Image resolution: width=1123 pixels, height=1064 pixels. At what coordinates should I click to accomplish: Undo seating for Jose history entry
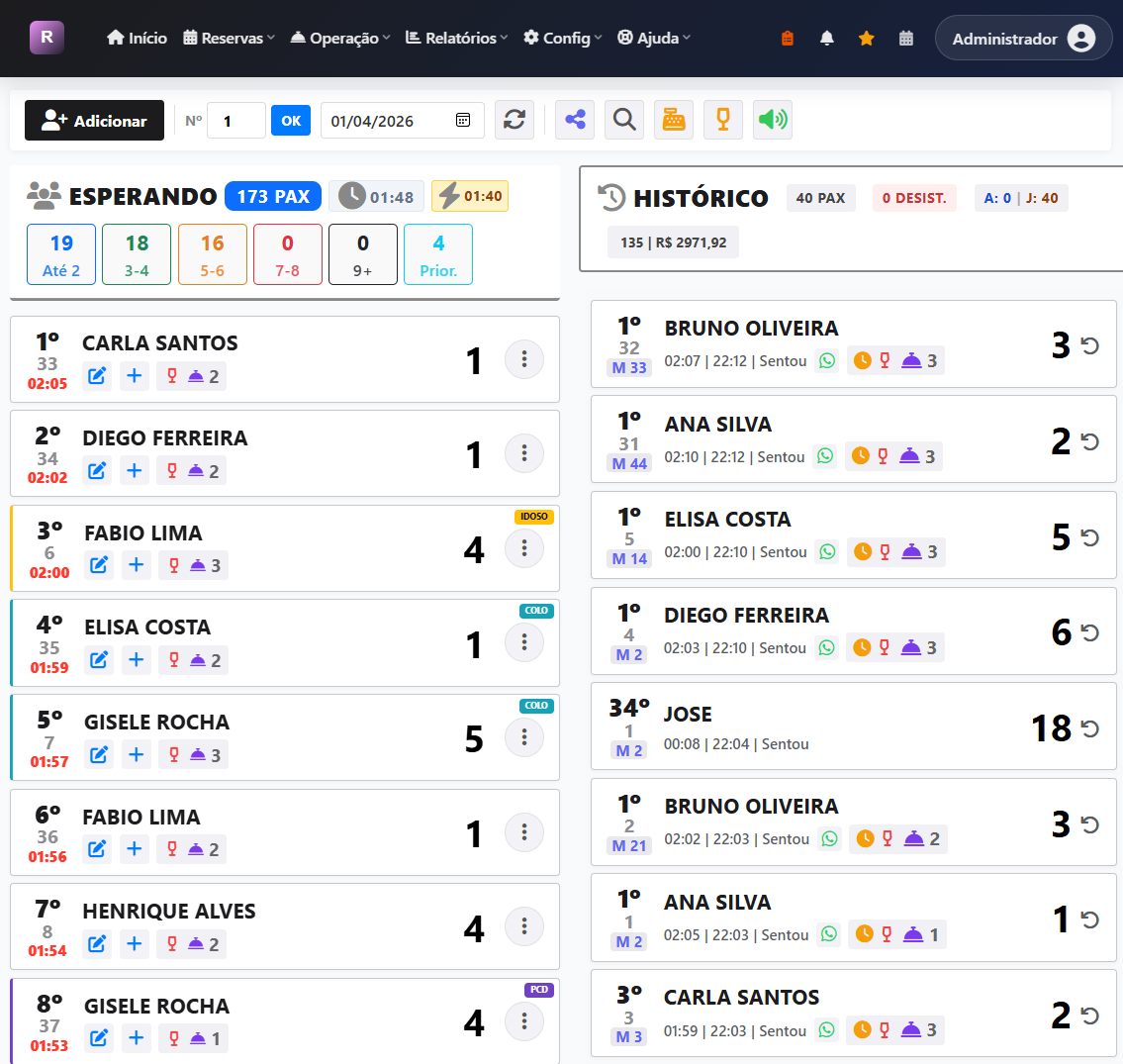coord(1090,728)
